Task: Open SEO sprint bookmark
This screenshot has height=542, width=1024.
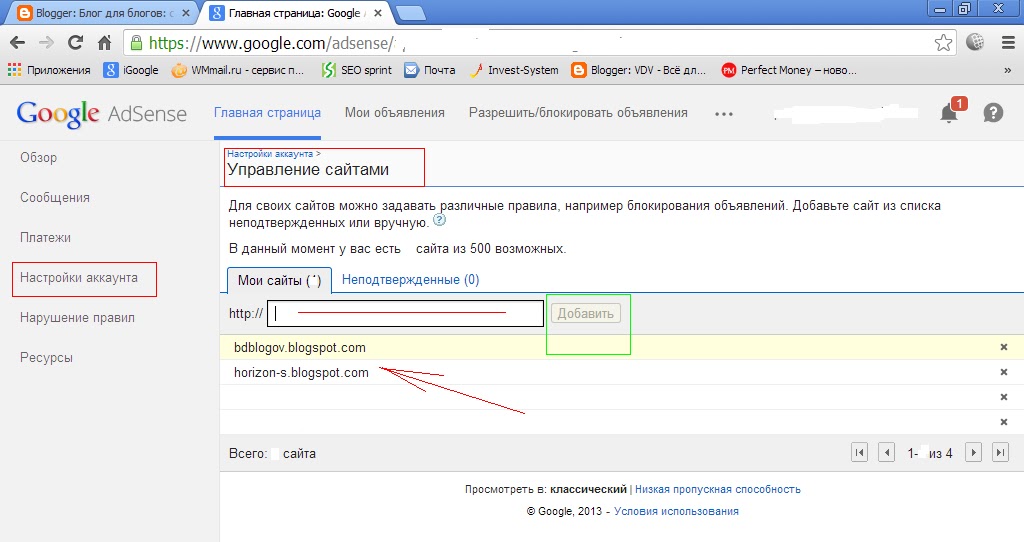Action: tap(357, 70)
